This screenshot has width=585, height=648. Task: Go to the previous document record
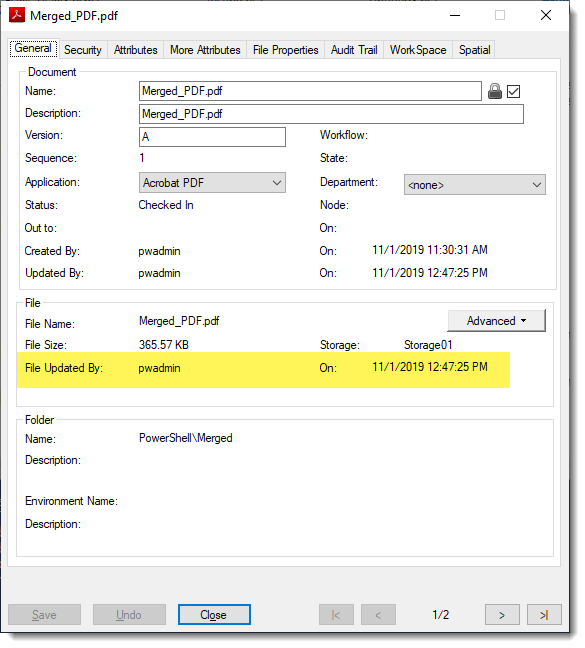click(x=378, y=615)
